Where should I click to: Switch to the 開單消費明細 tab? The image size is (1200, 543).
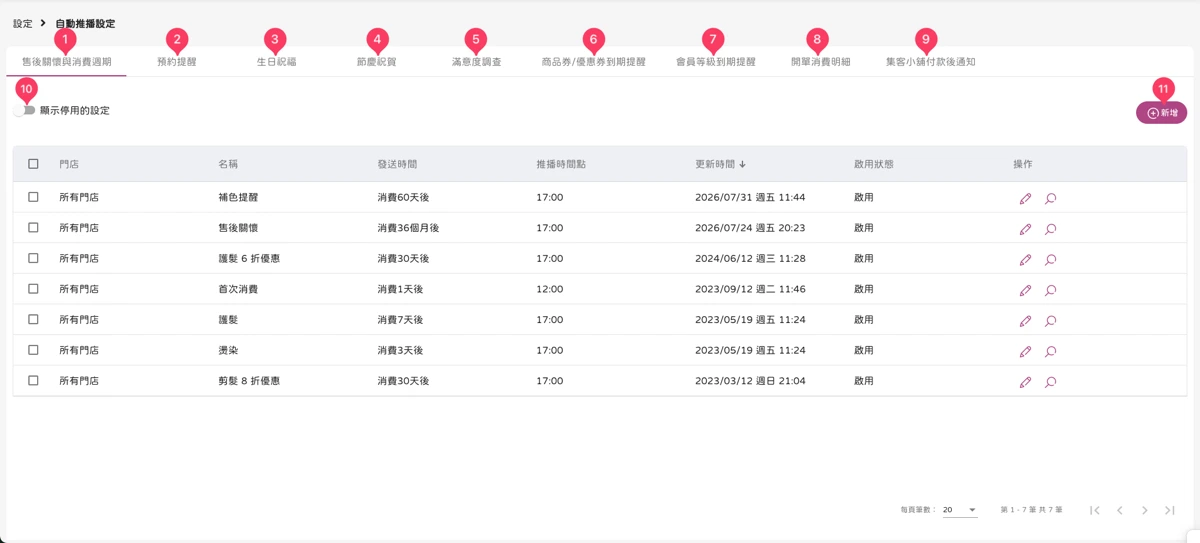[820, 62]
